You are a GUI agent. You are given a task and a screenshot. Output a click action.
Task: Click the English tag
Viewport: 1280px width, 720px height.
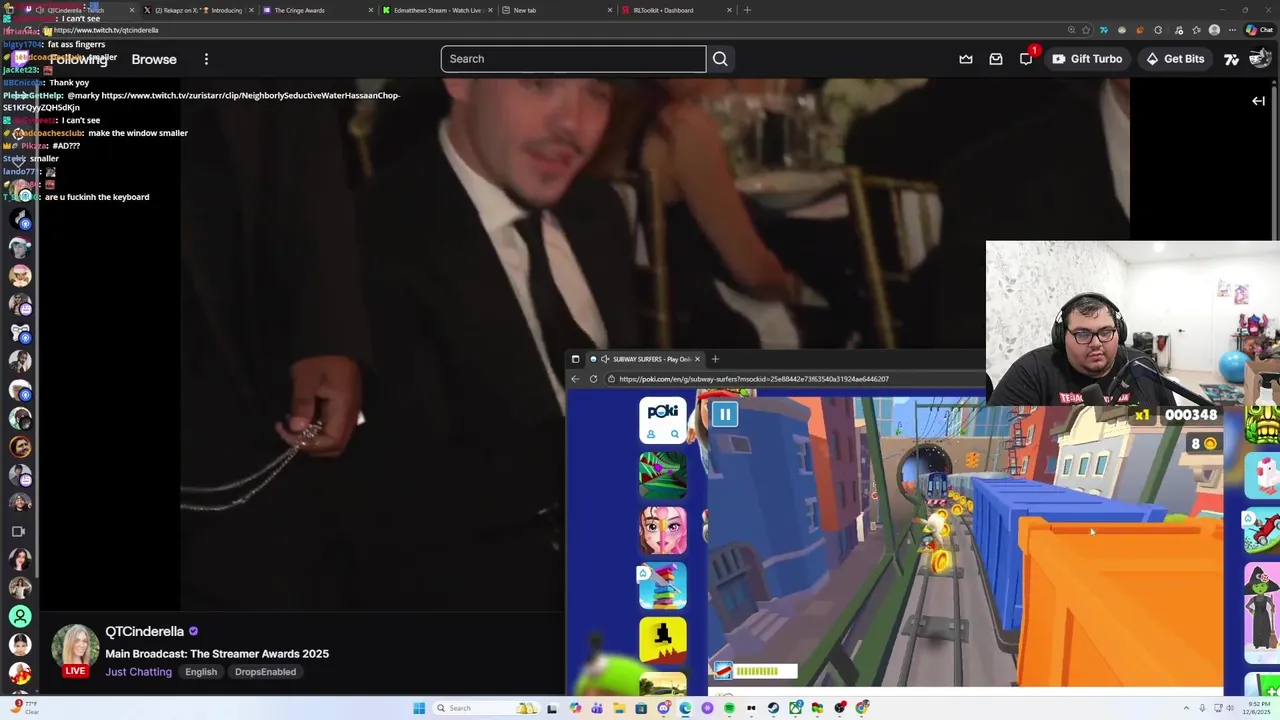click(x=201, y=672)
